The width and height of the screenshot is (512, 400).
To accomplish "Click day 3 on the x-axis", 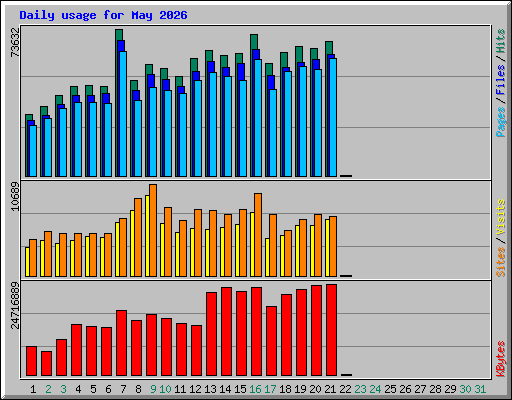I will (x=63, y=389).
